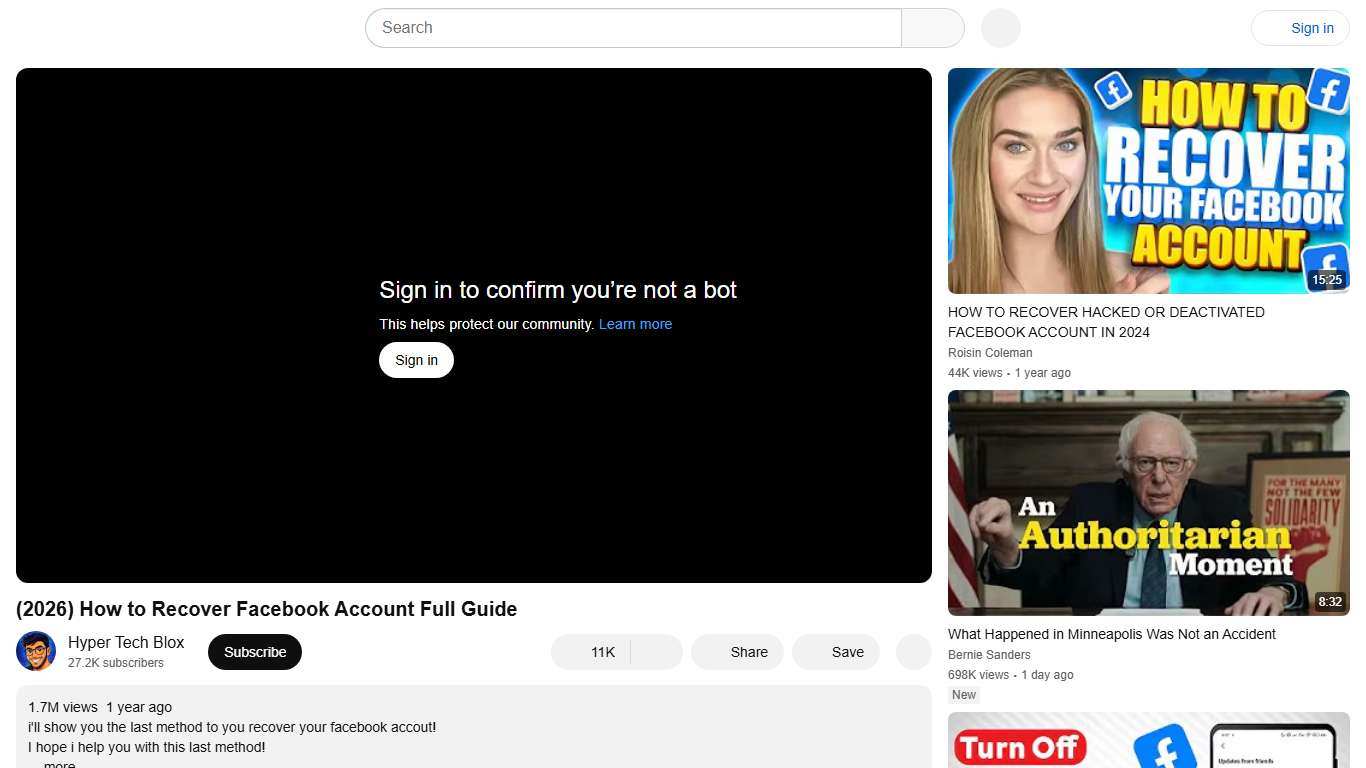The image size is (1366, 768).
Task: Like the video with the thumbs-up icon
Action: point(589,651)
